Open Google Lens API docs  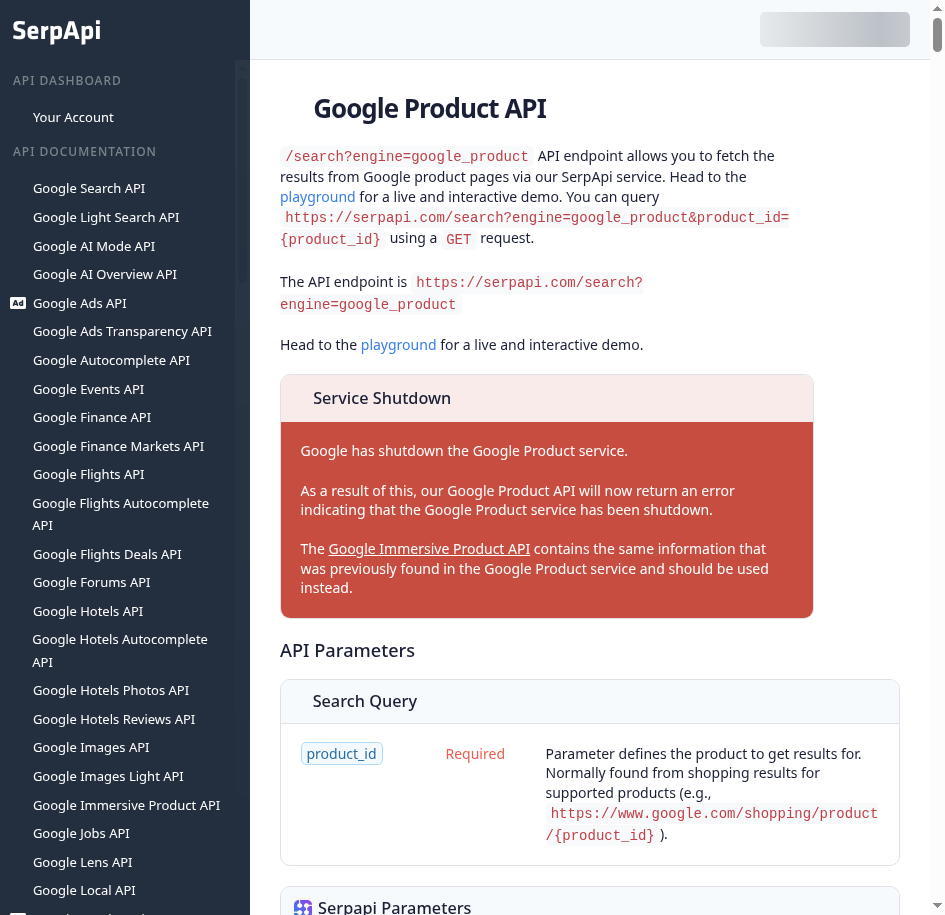83,863
